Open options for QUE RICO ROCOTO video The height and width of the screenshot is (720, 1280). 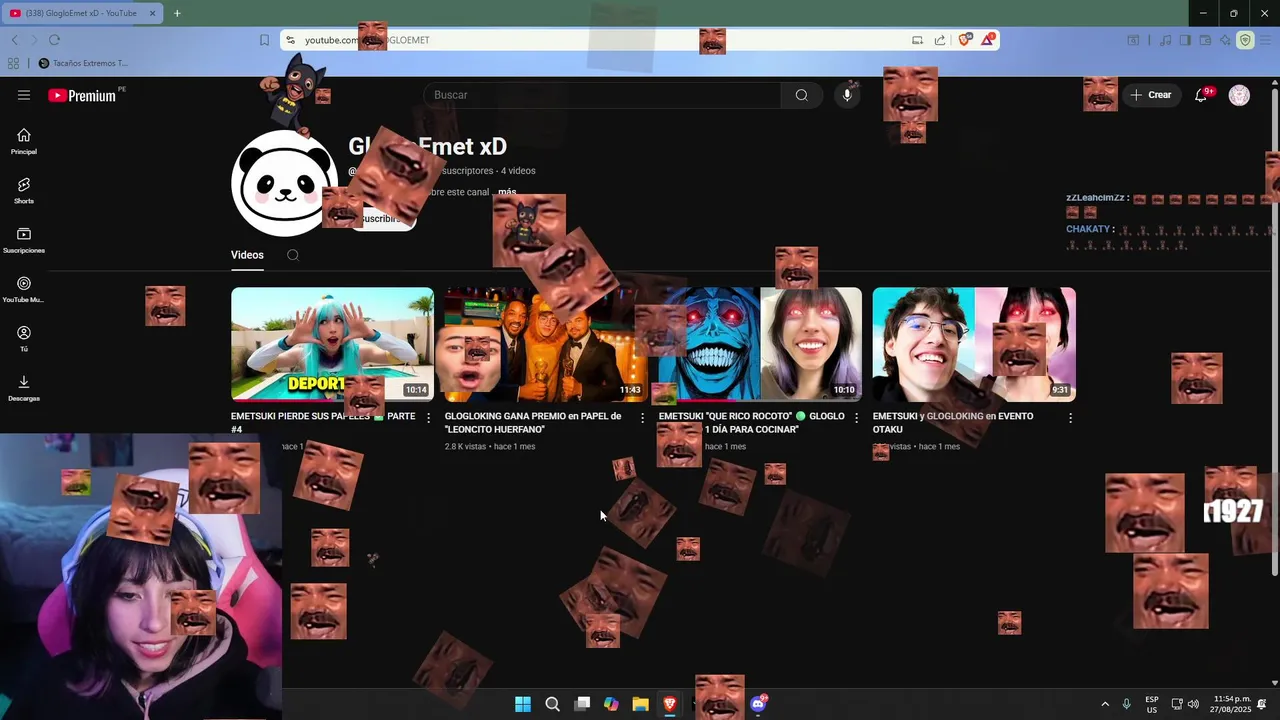click(856, 418)
